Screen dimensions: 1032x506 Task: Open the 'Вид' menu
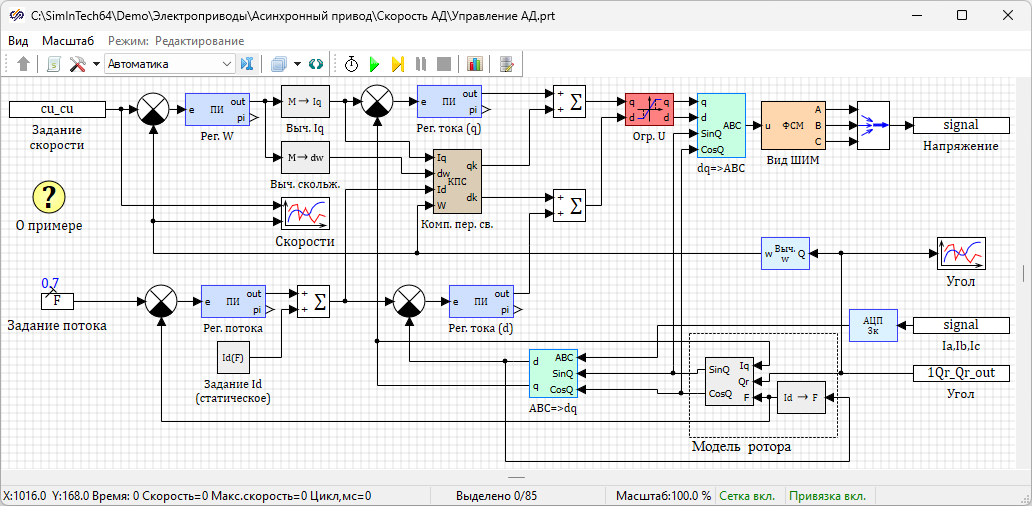click(18, 41)
